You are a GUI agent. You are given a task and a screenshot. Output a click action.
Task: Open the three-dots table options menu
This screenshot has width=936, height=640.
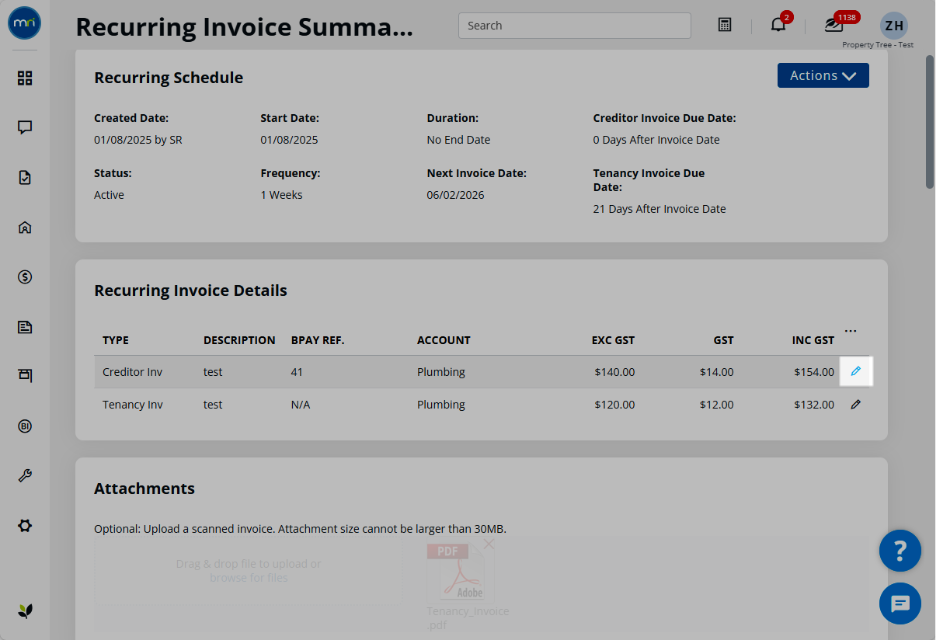851,331
